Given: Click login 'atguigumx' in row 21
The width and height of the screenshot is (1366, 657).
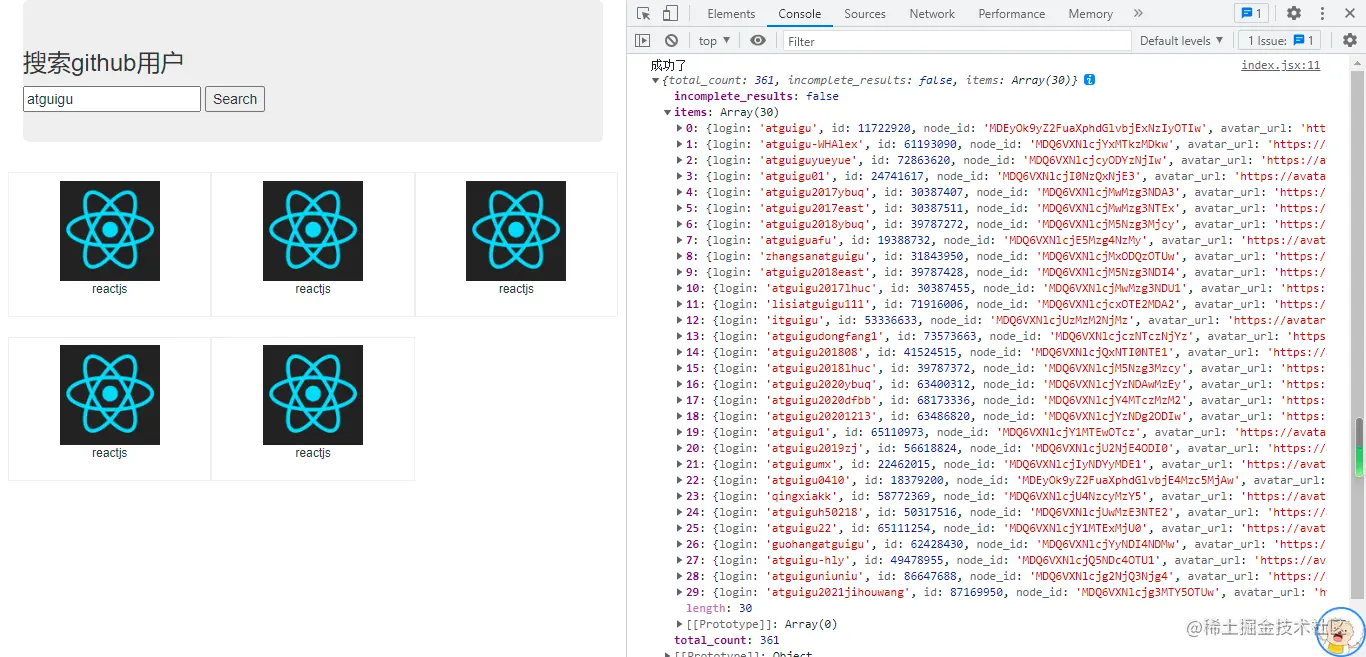Looking at the screenshot, I should [803, 464].
